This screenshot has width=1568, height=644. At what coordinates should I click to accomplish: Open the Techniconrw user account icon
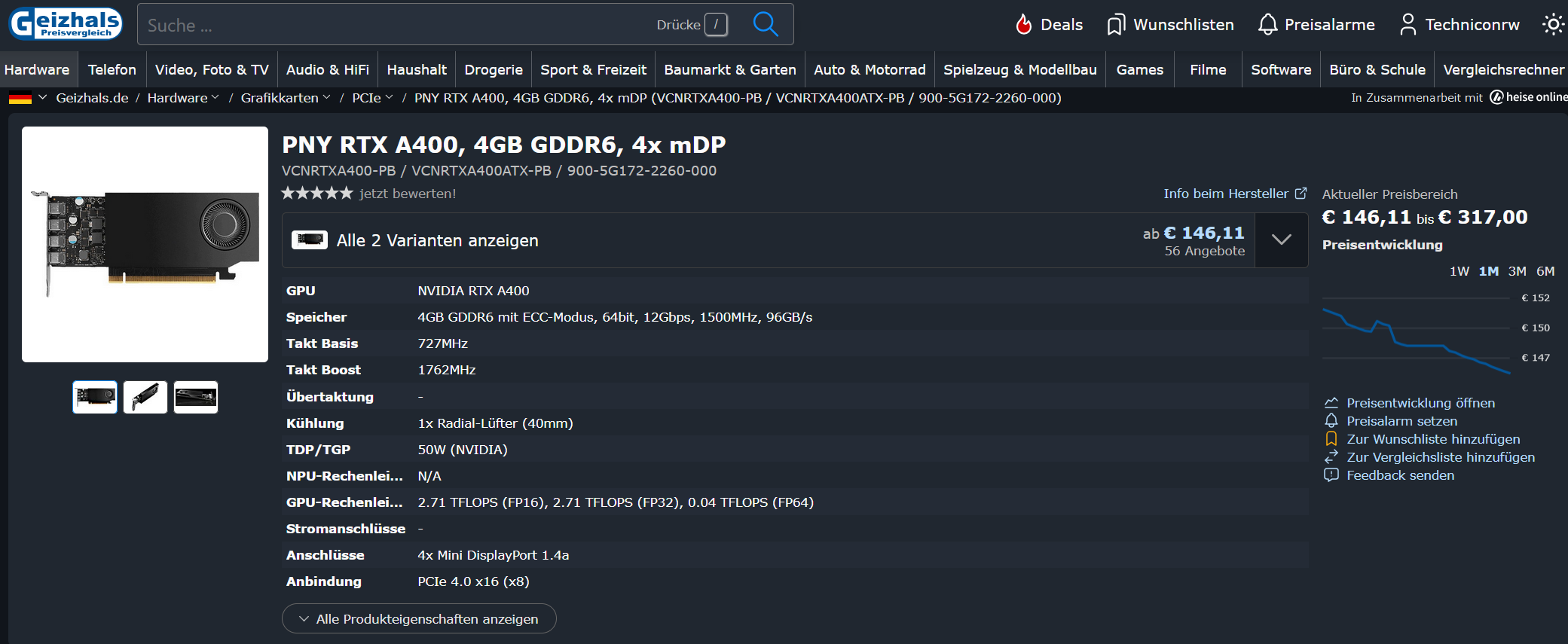1408,25
